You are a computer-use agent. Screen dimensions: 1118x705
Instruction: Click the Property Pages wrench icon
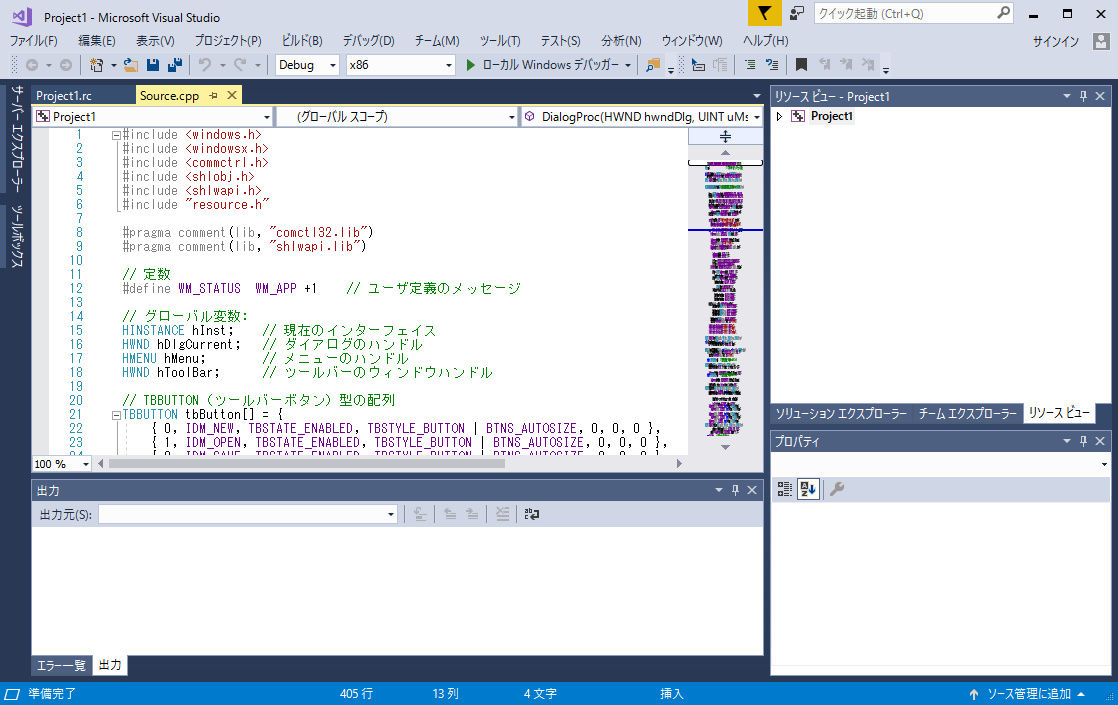tap(837, 489)
